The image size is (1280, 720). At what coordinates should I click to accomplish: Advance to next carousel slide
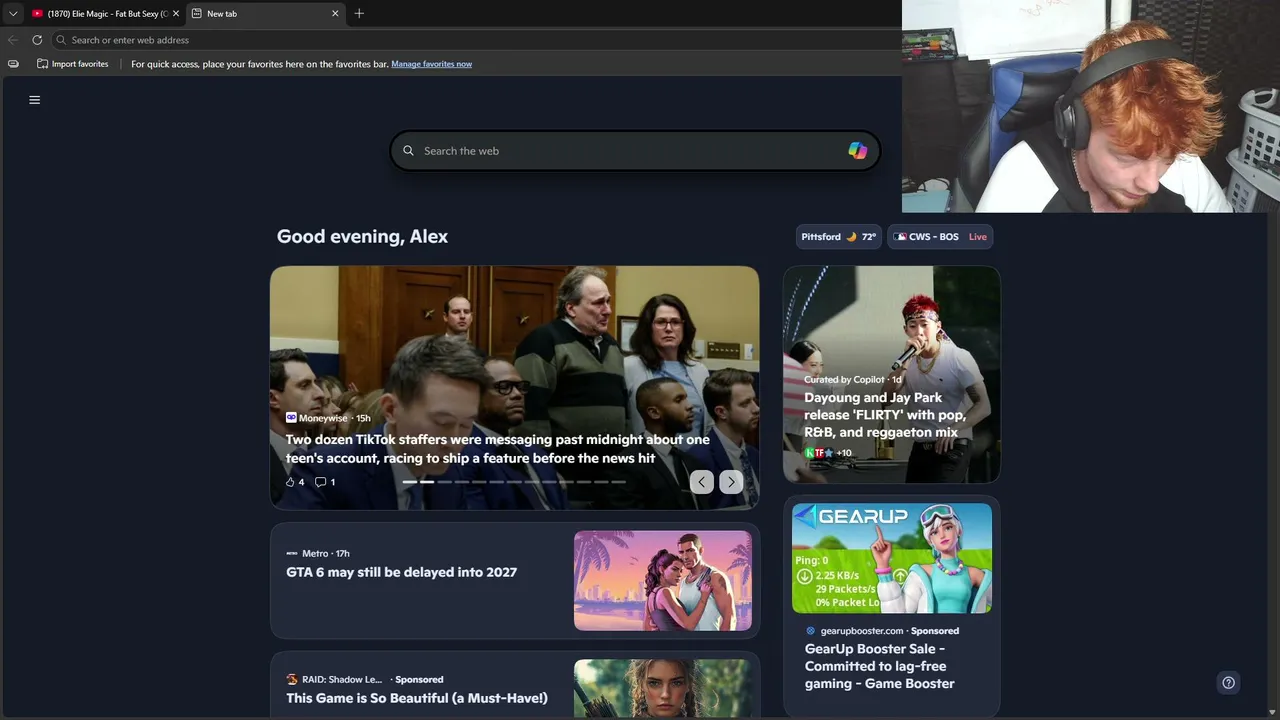[x=731, y=482]
